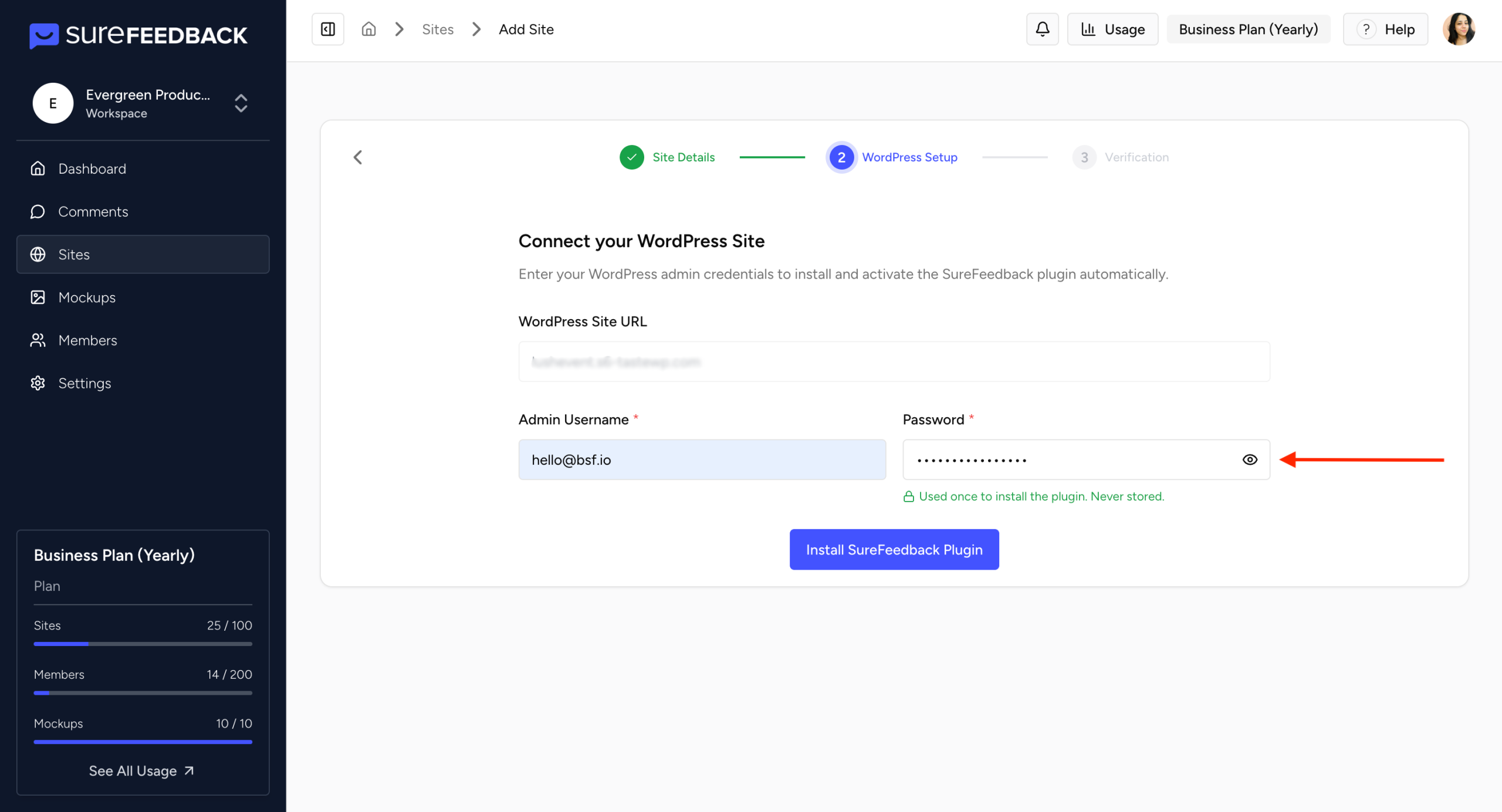
Task: Open Settings gear item
Action: [84, 383]
